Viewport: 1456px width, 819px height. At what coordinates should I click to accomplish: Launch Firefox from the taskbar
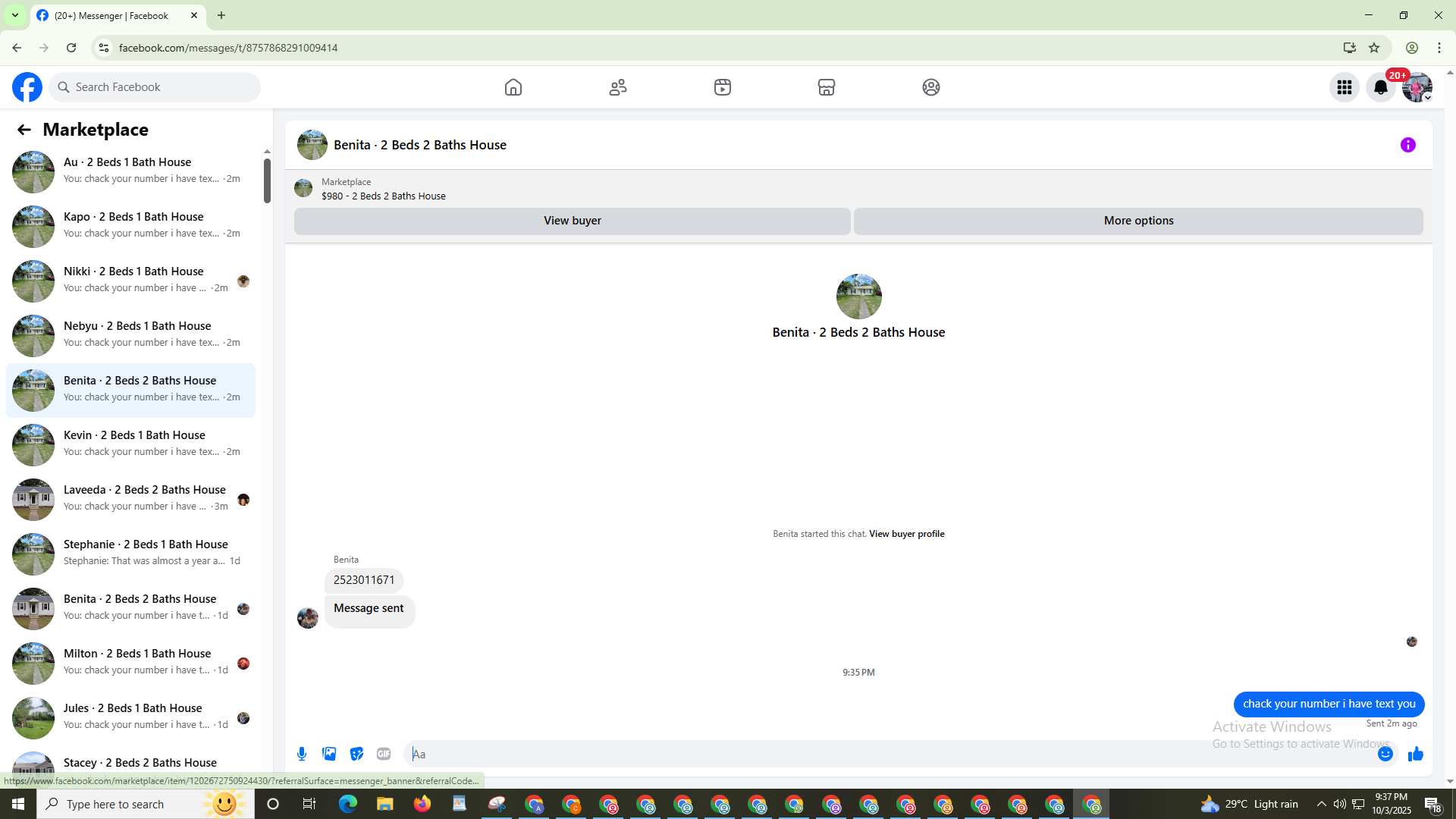pyautogui.click(x=422, y=804)
